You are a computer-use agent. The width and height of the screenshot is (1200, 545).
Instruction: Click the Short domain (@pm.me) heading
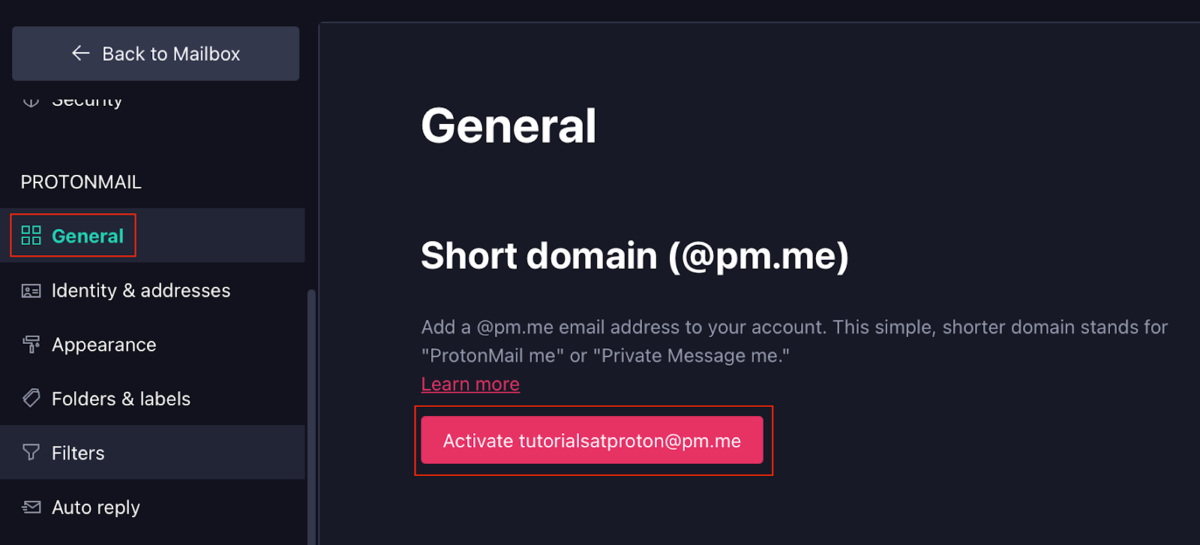pyautogui.click(x=634, y=256)
